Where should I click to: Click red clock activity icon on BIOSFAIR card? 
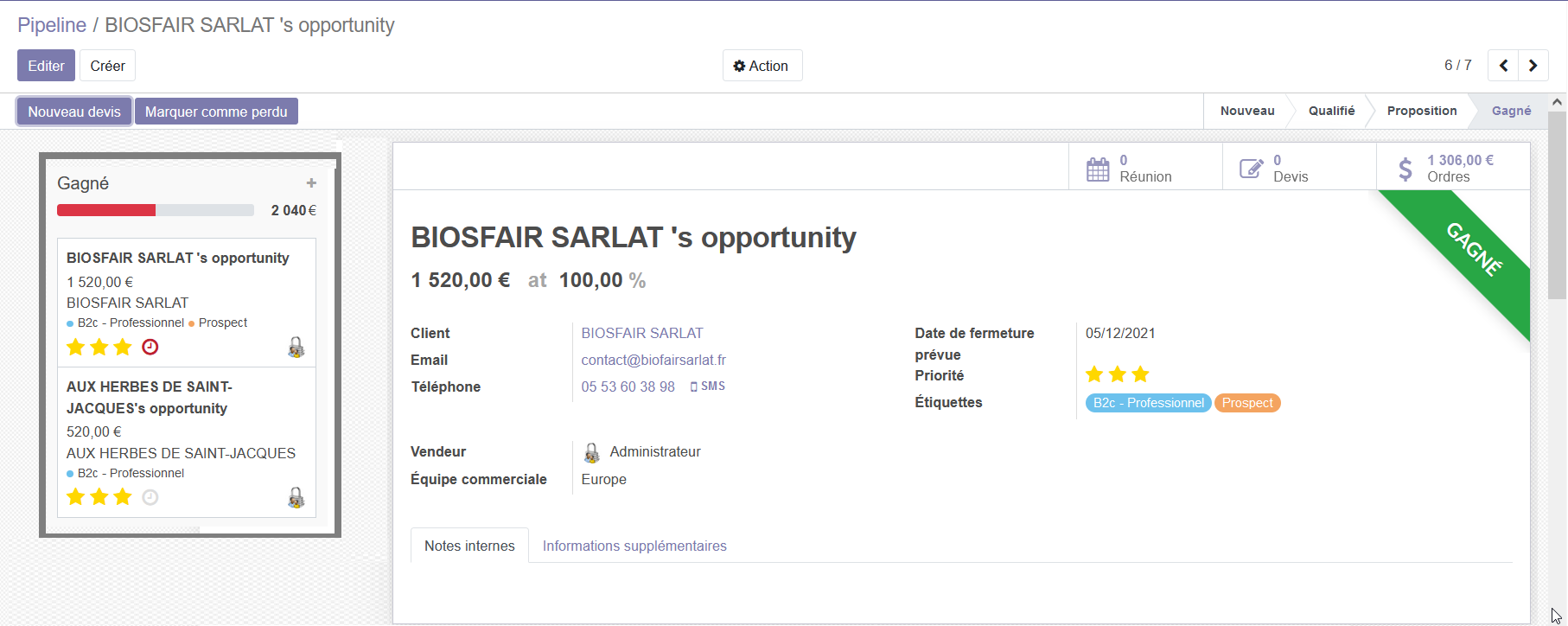[150, 347]
